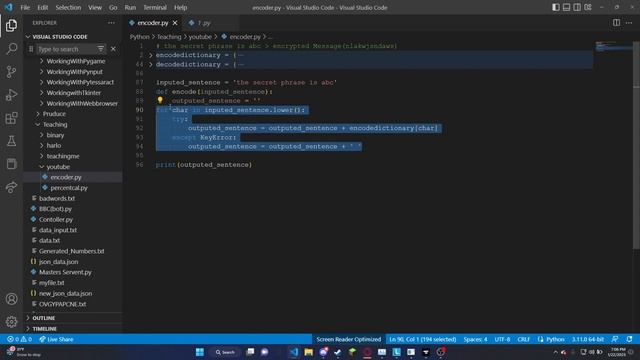
Task: Open the Explorer view in activity bar
Action: coord(11,25)
